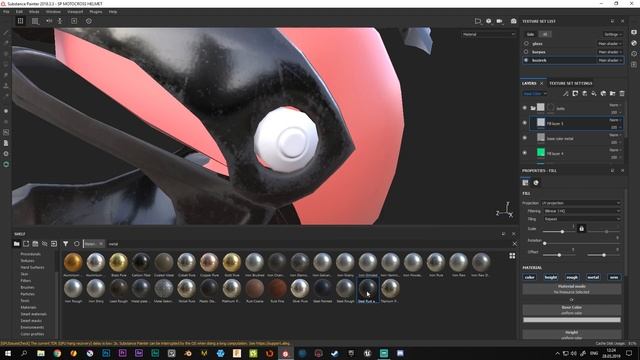Click the Height uniform color button

(571, 335)
